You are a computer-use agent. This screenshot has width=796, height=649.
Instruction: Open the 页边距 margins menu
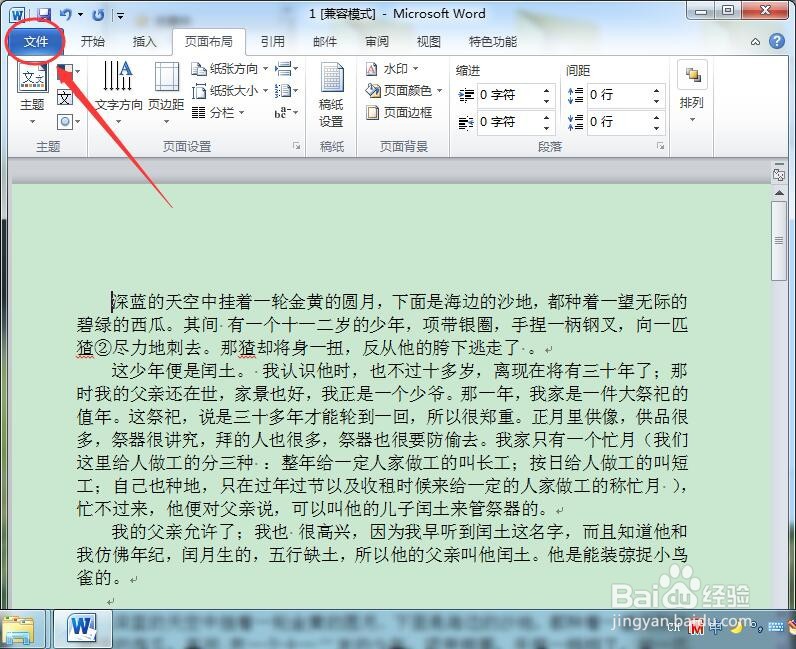click(x=166, y=93)
